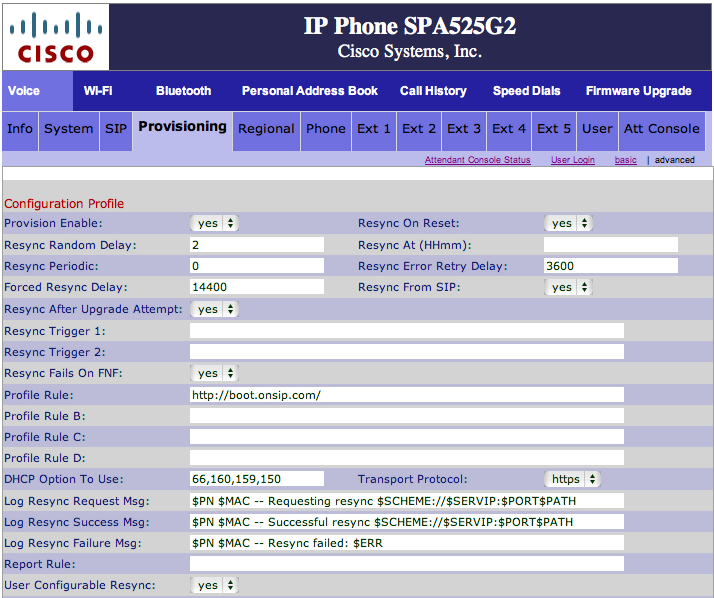Click the Configuration Profile heading

64,204
